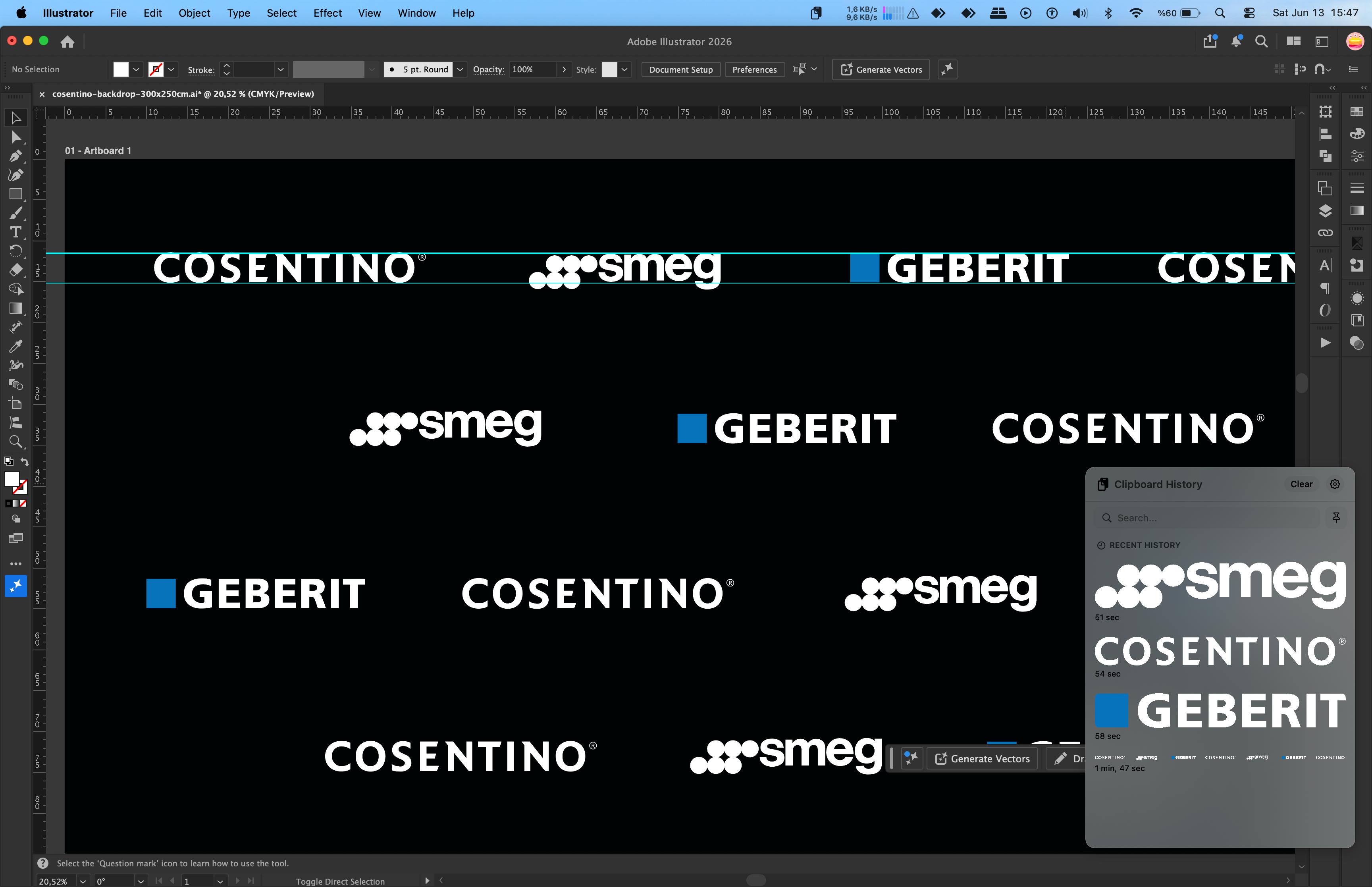Select the Eraser tool
The height and width of the screenshot is (887, 1372).
tap(15, 270)
